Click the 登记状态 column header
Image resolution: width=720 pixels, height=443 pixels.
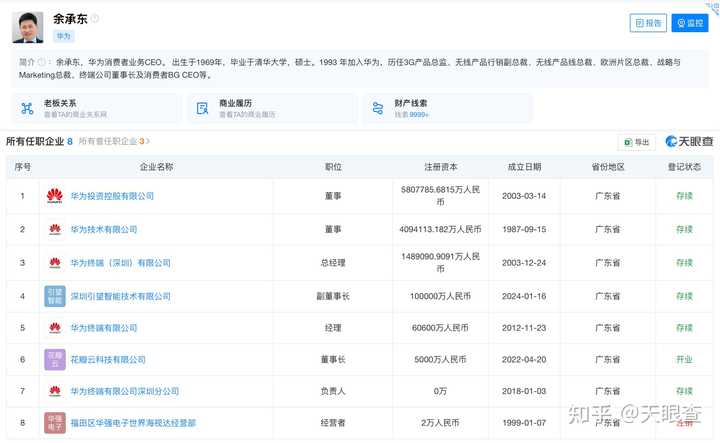coord(684,167)
